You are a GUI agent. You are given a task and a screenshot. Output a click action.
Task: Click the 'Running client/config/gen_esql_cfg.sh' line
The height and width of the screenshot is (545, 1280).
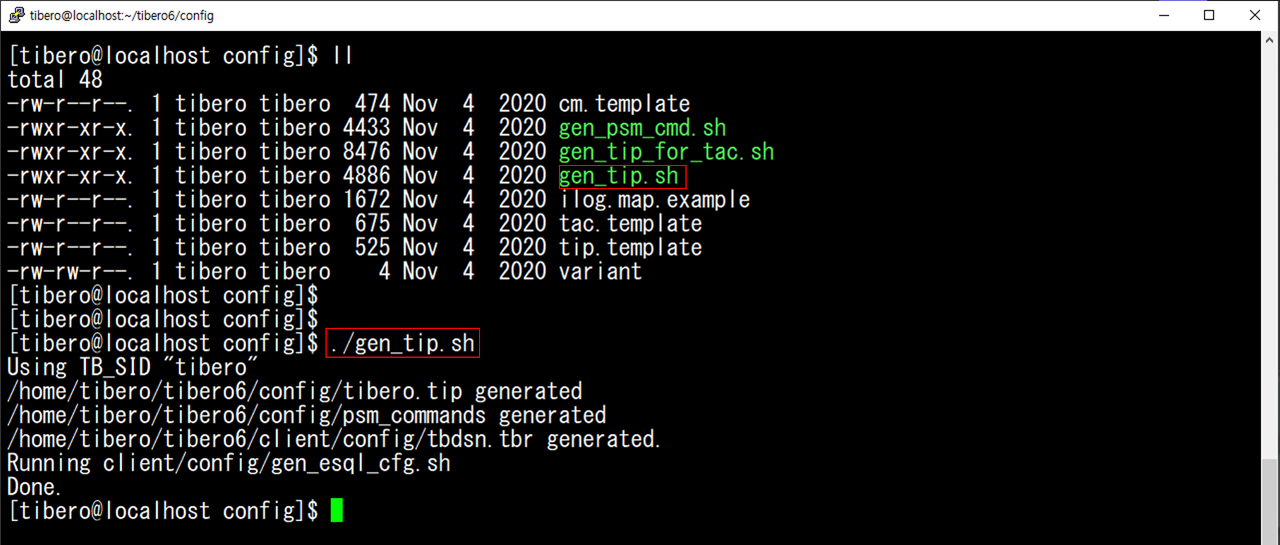(229, 463)
